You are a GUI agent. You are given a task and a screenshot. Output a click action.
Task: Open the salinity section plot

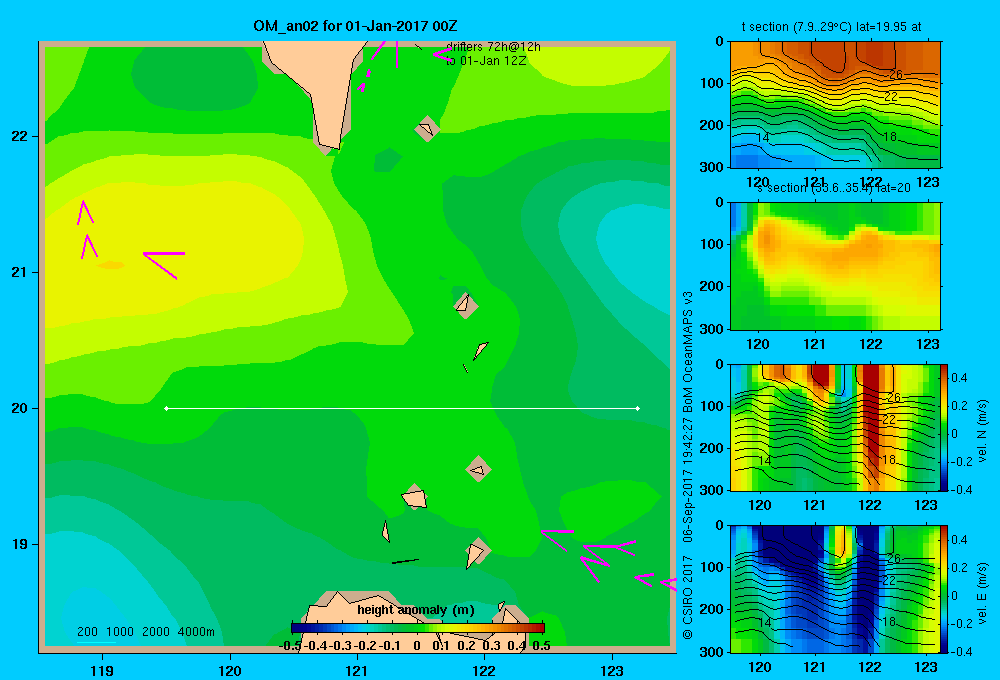coord(835,266)
